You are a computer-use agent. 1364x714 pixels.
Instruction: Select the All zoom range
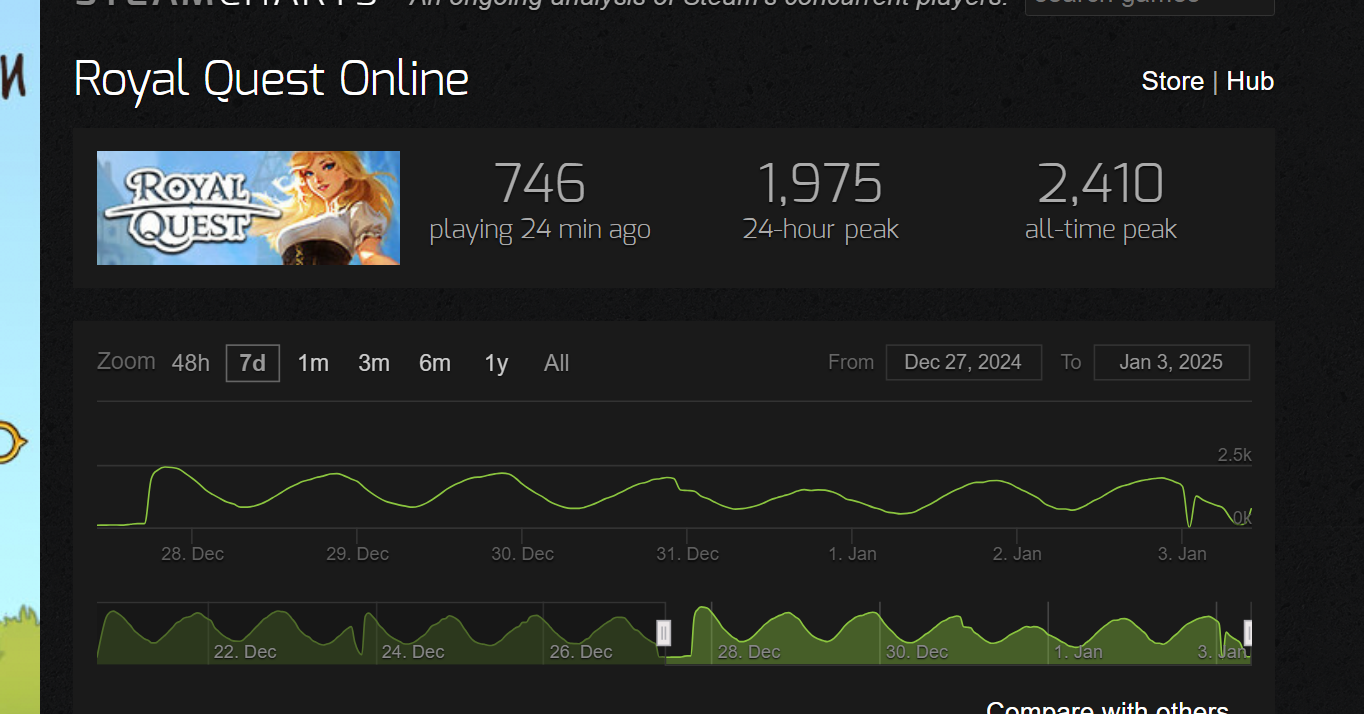coord(557,363)
